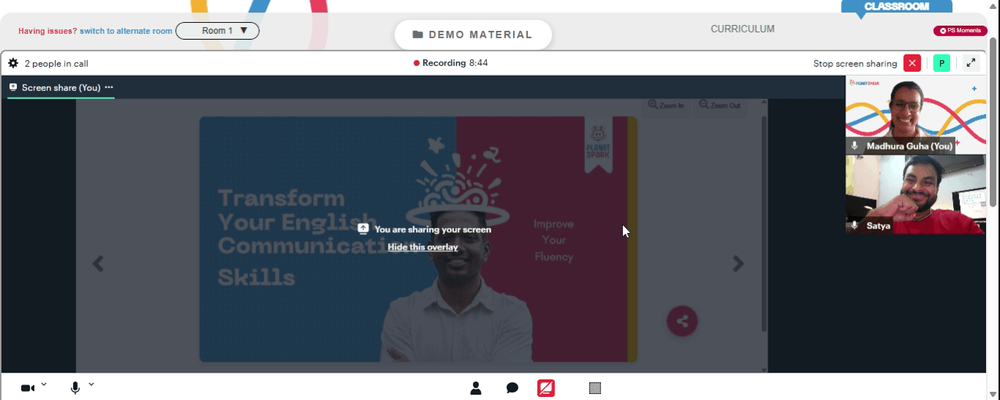Click Zoom Out button
This screenshot has height=400, width=1000.
coord(720,105)
